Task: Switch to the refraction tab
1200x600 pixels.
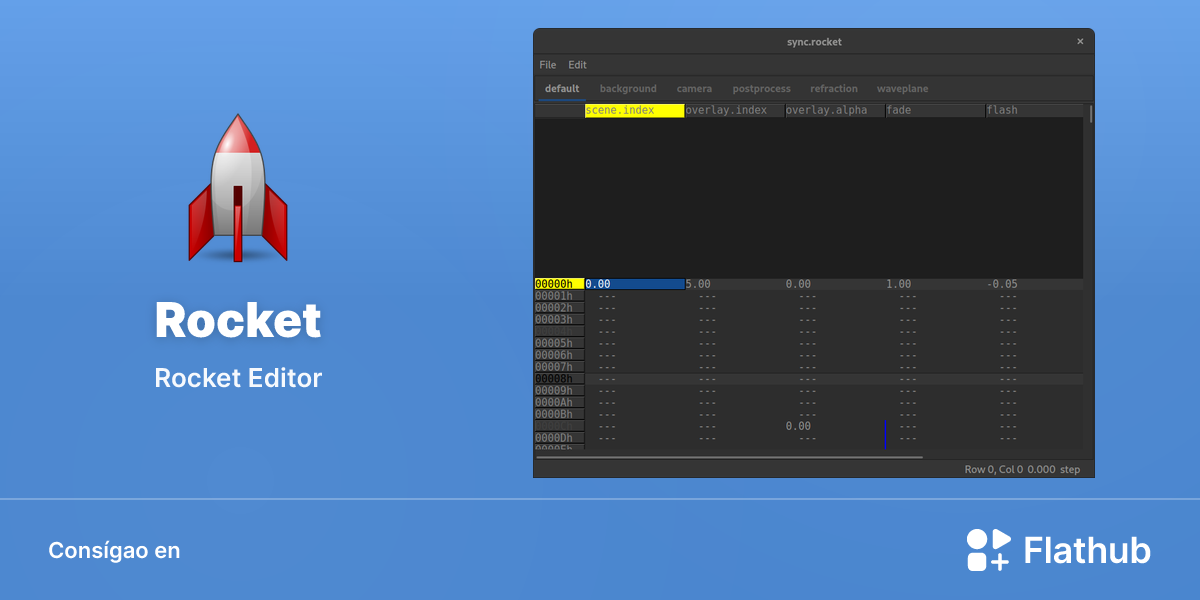Action: (834, 89)
